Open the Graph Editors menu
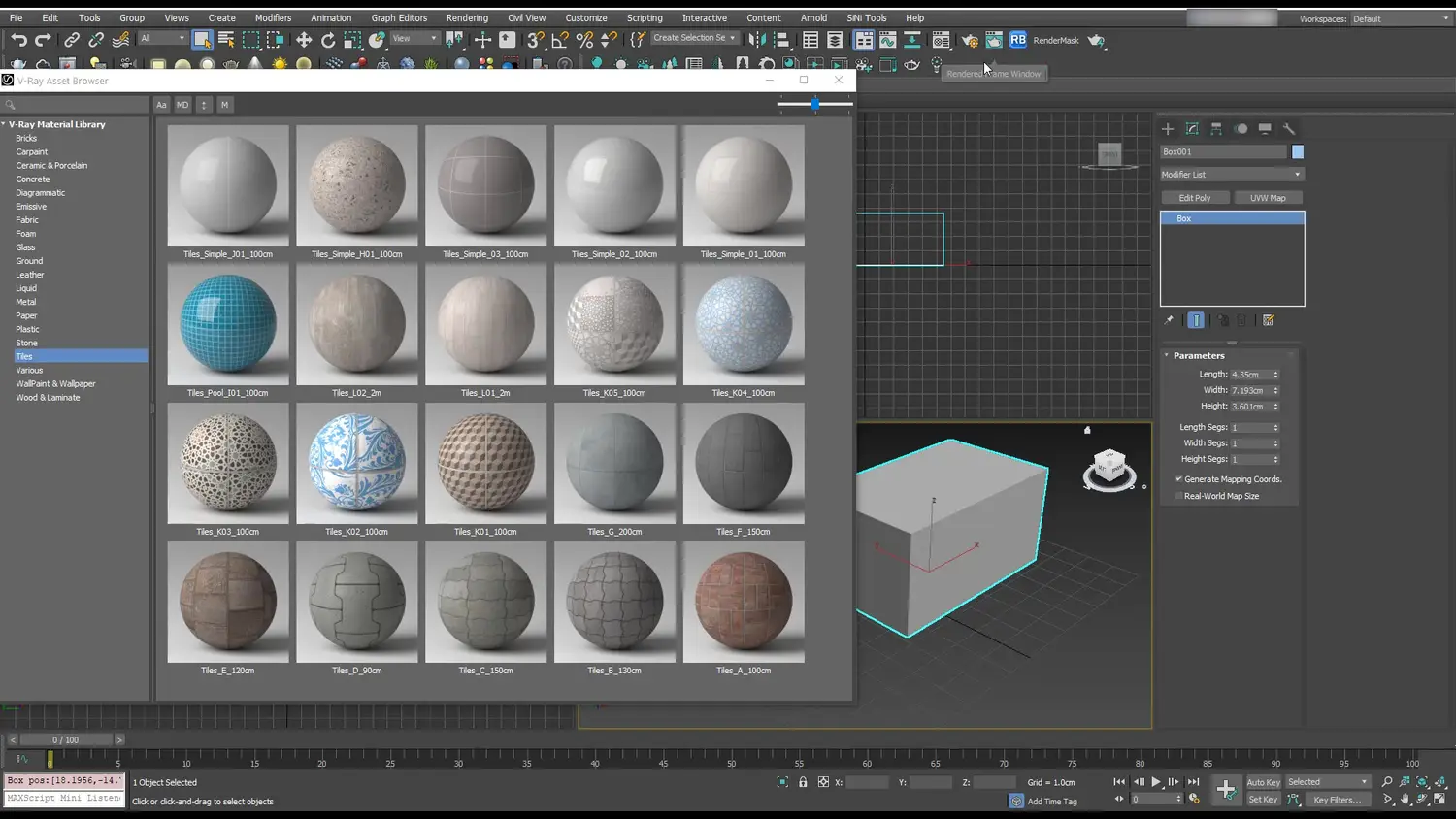This screenshot has height=819, width=1456. coord(398,17)
